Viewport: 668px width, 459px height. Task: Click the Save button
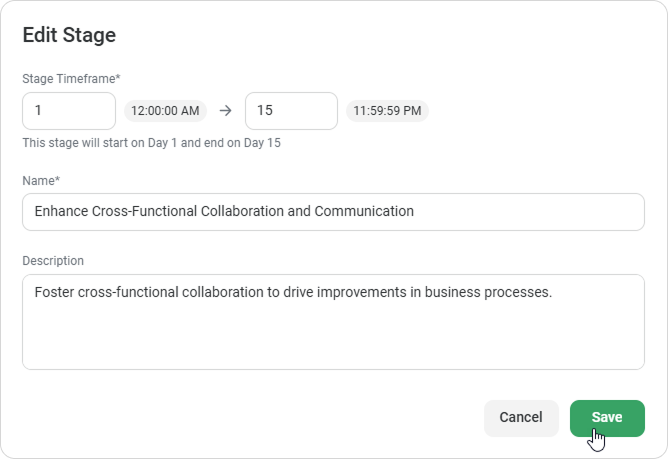point(607,418)
